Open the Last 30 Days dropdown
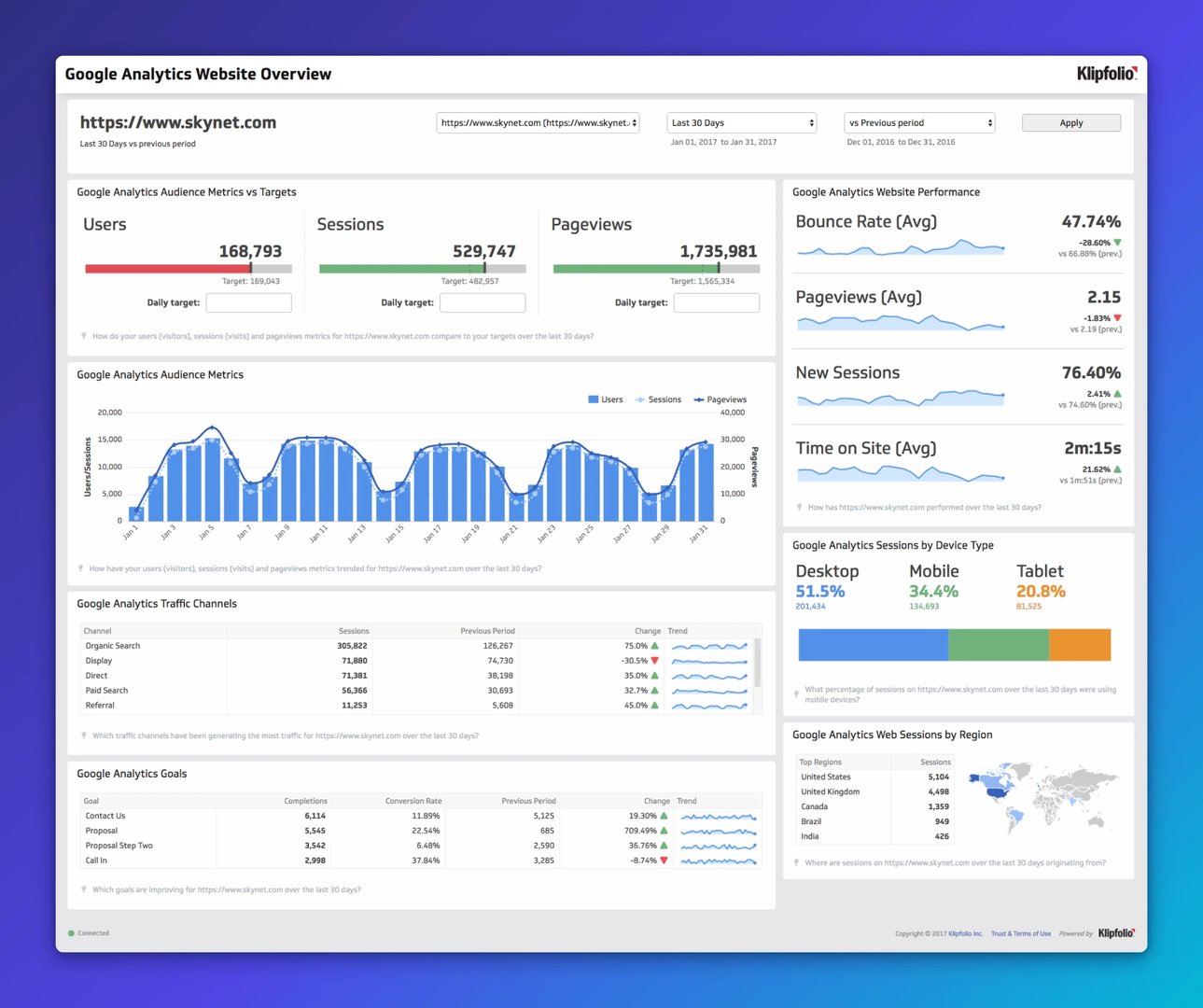 [742, 123]
